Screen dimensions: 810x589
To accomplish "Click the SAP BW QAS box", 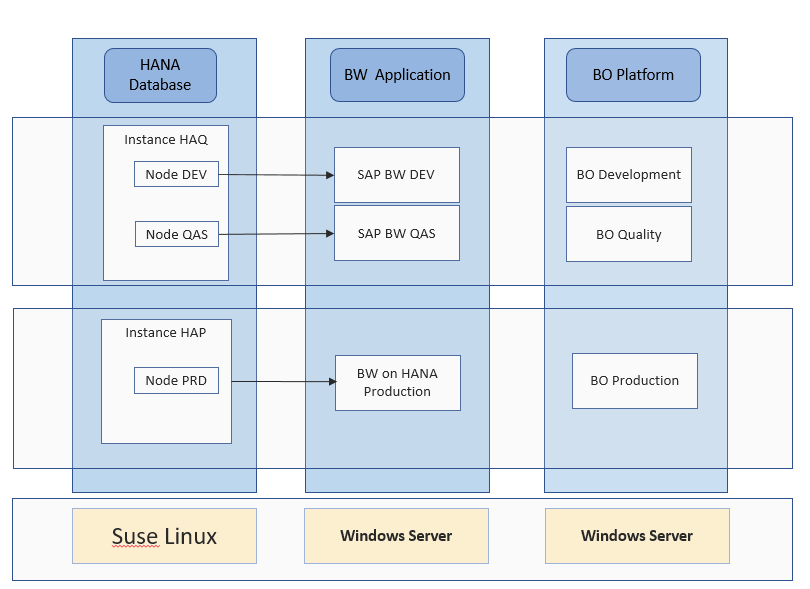I will (397, 233).
